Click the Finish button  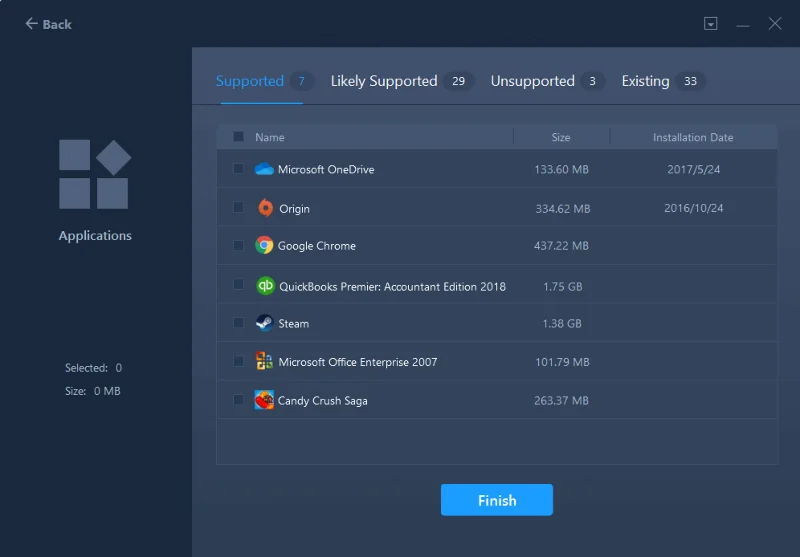(x=496, y=500)
